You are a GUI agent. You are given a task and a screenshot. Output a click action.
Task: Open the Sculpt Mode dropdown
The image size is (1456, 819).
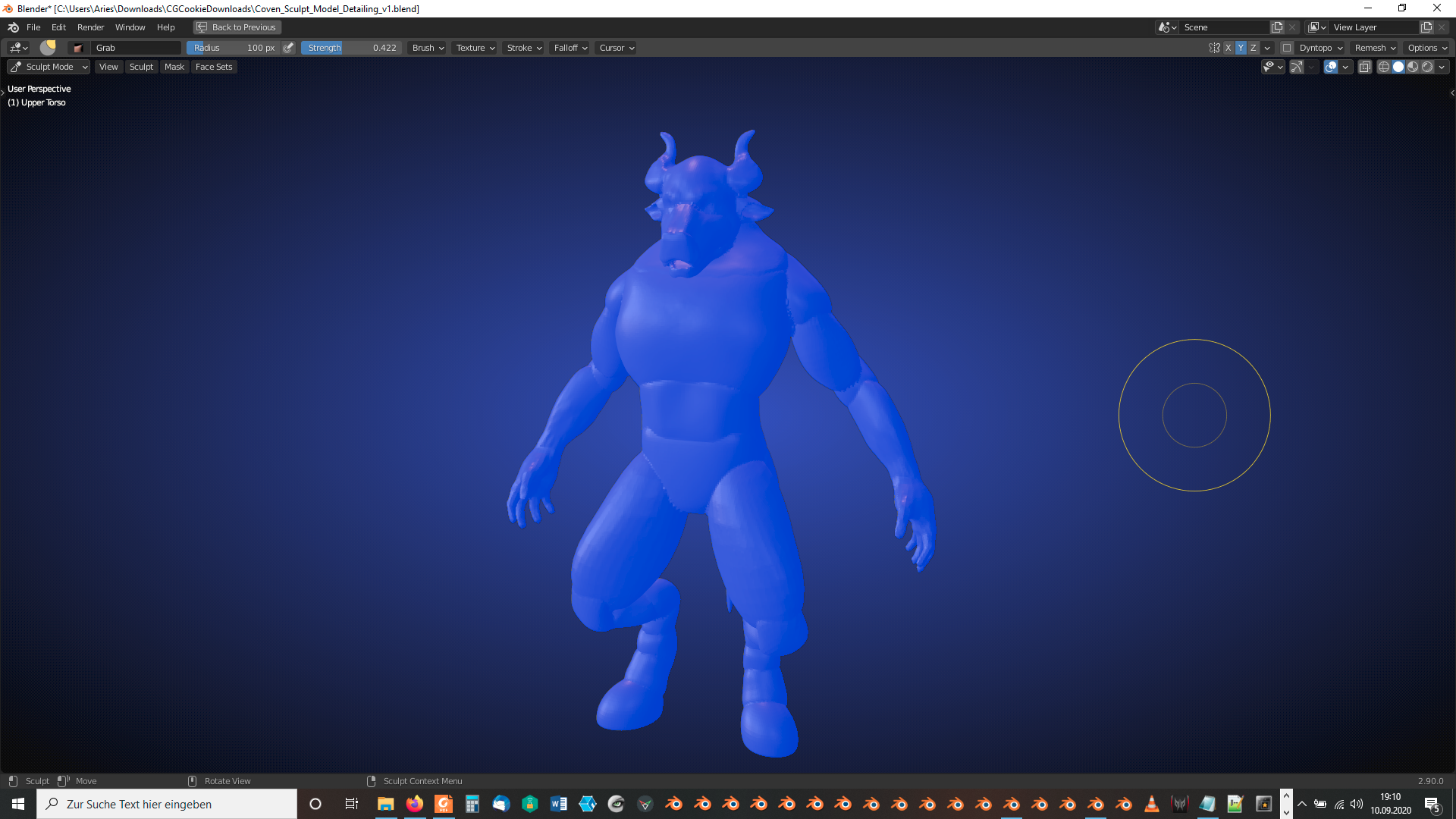tap(49, 67)
